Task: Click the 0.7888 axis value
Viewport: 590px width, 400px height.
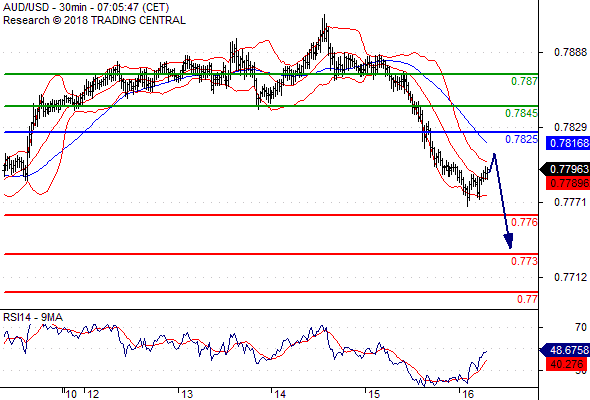Action: coord(570,52)
